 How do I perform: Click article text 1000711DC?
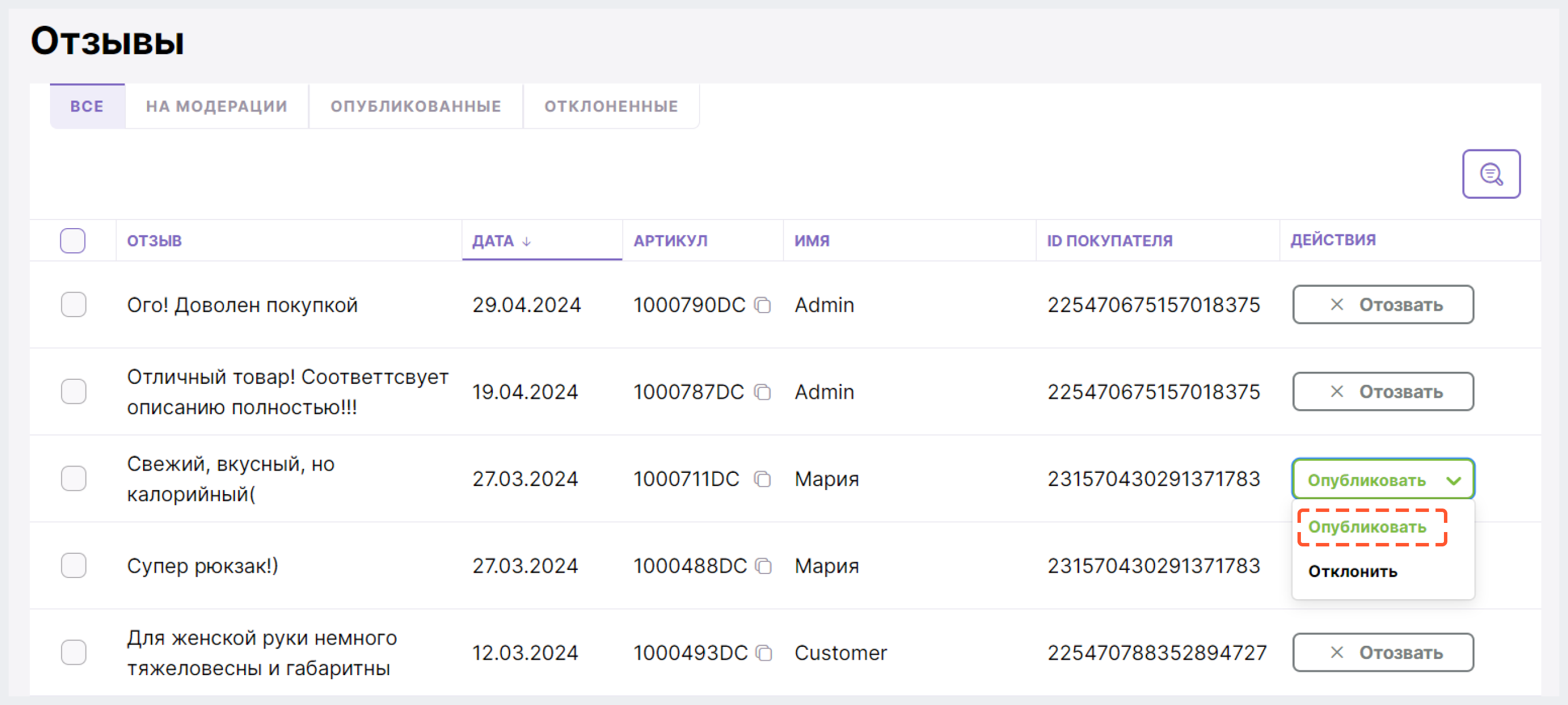tap(686, 479)
